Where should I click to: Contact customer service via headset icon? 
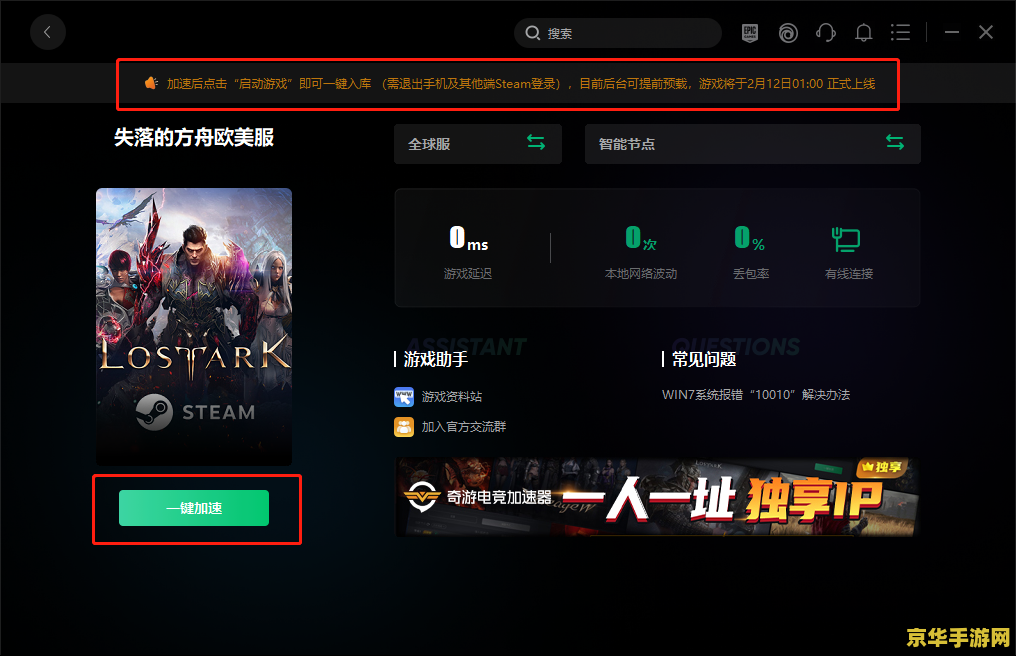pos(826,32)
